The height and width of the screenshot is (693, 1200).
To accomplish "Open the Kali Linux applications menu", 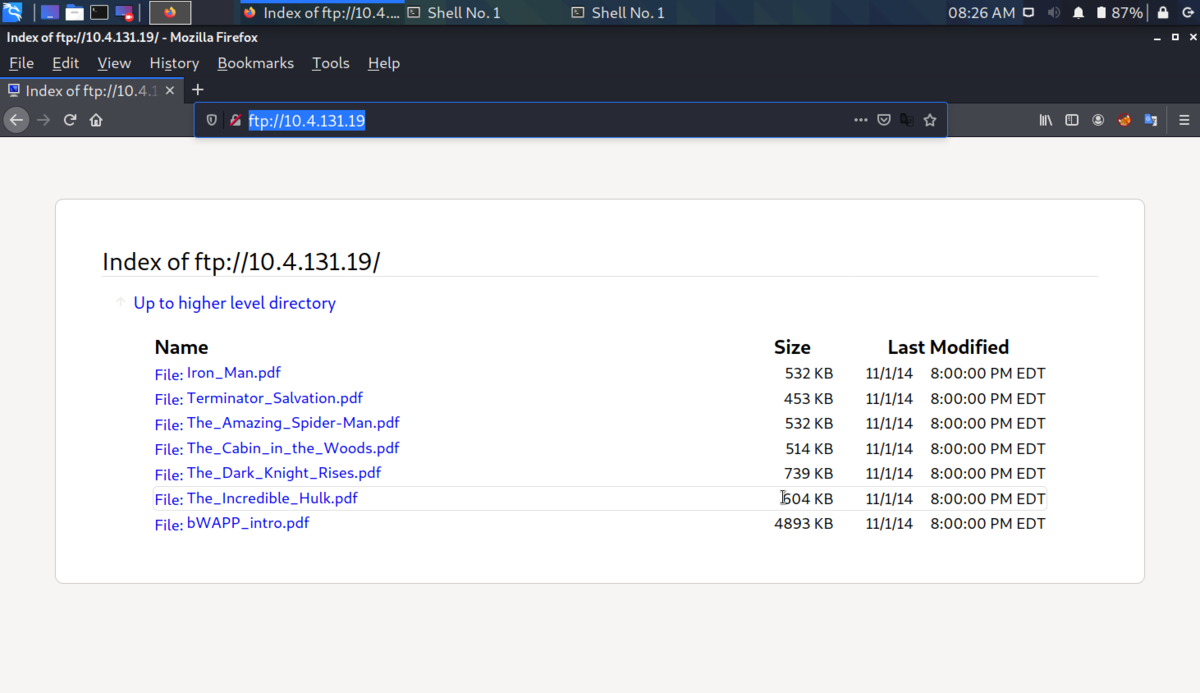I will [x=13, y=13].
